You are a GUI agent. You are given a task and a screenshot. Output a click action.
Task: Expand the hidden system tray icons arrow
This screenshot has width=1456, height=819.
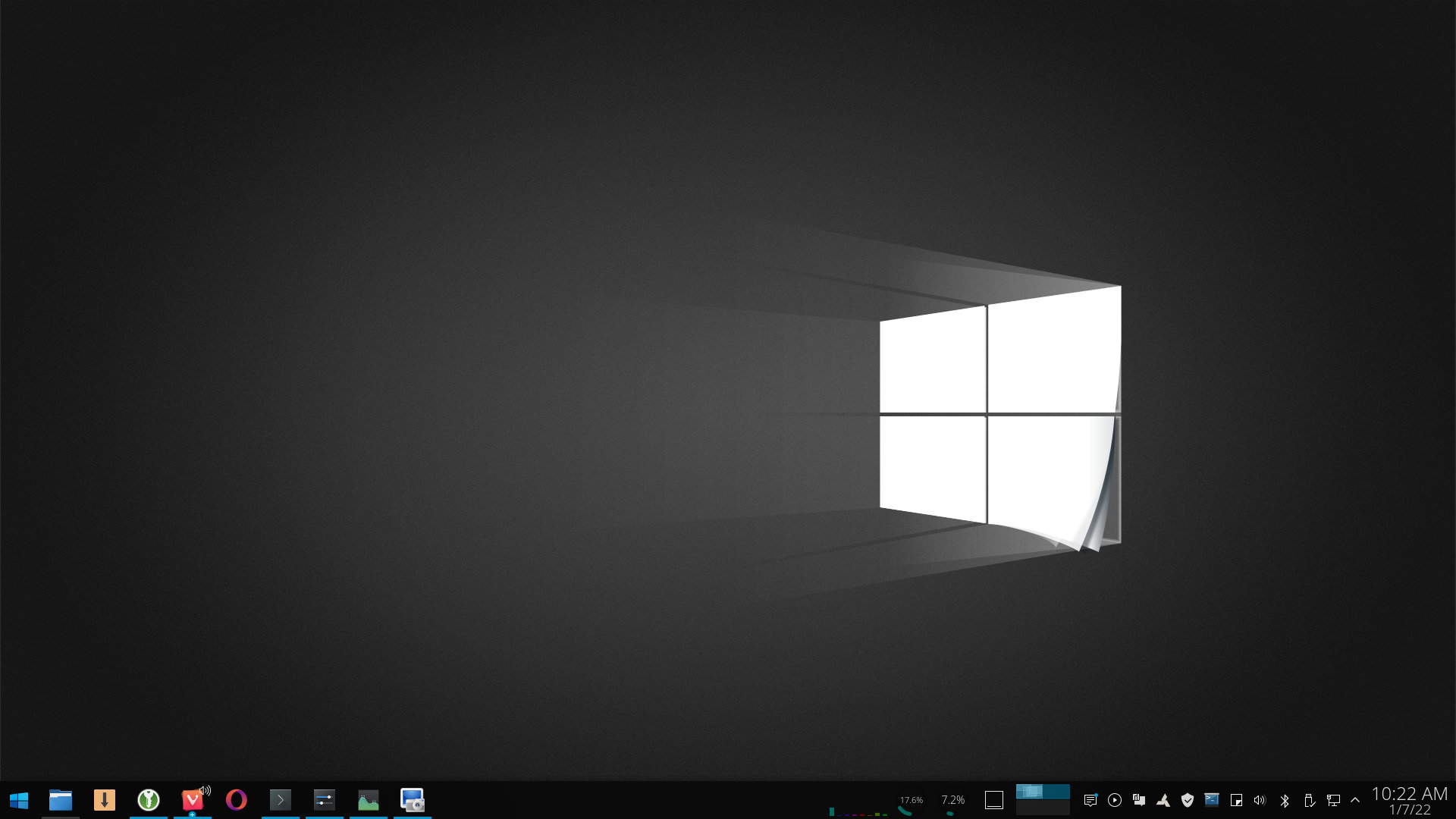coord(1355,800)
